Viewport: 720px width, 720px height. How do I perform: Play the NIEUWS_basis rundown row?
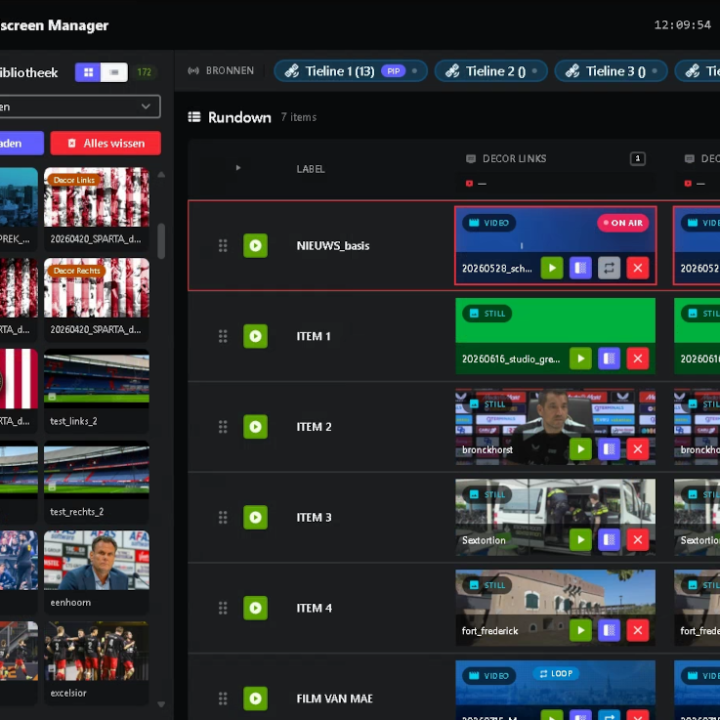coord(255,246)
